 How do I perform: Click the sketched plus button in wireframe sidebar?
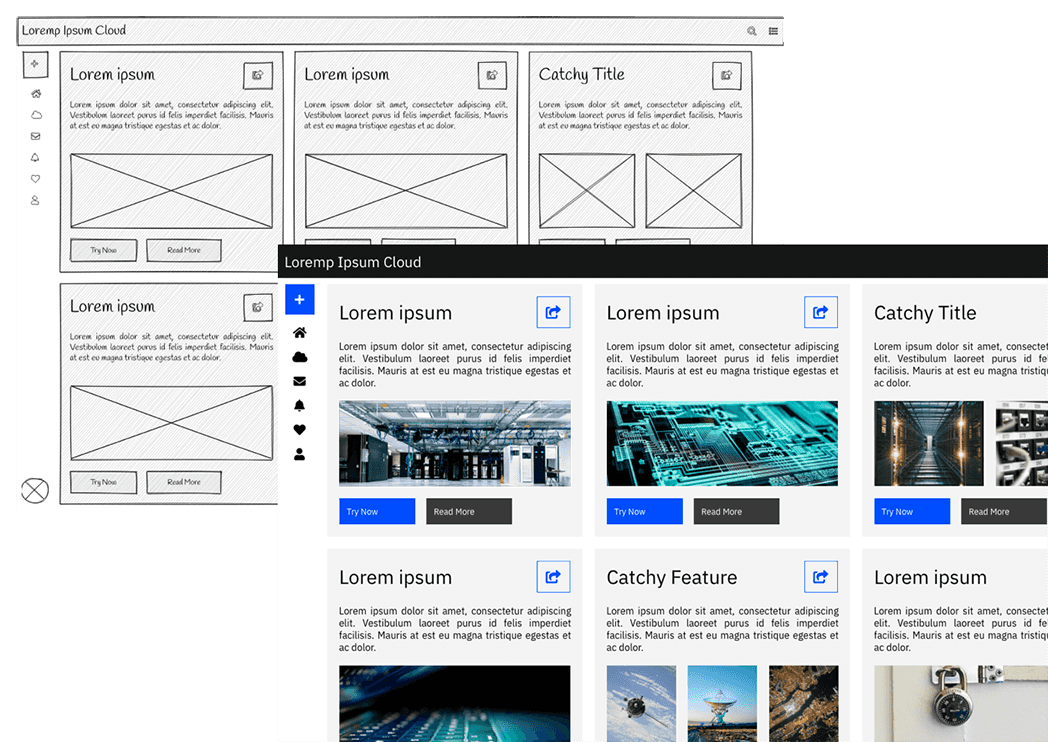pos(35,64)
